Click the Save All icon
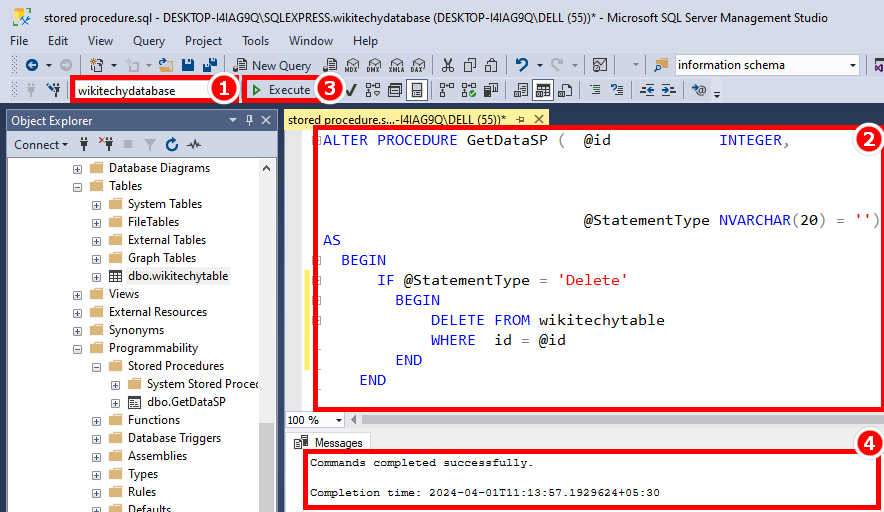Viewport: 884px width, 512px height. click(x=207, y=65)
